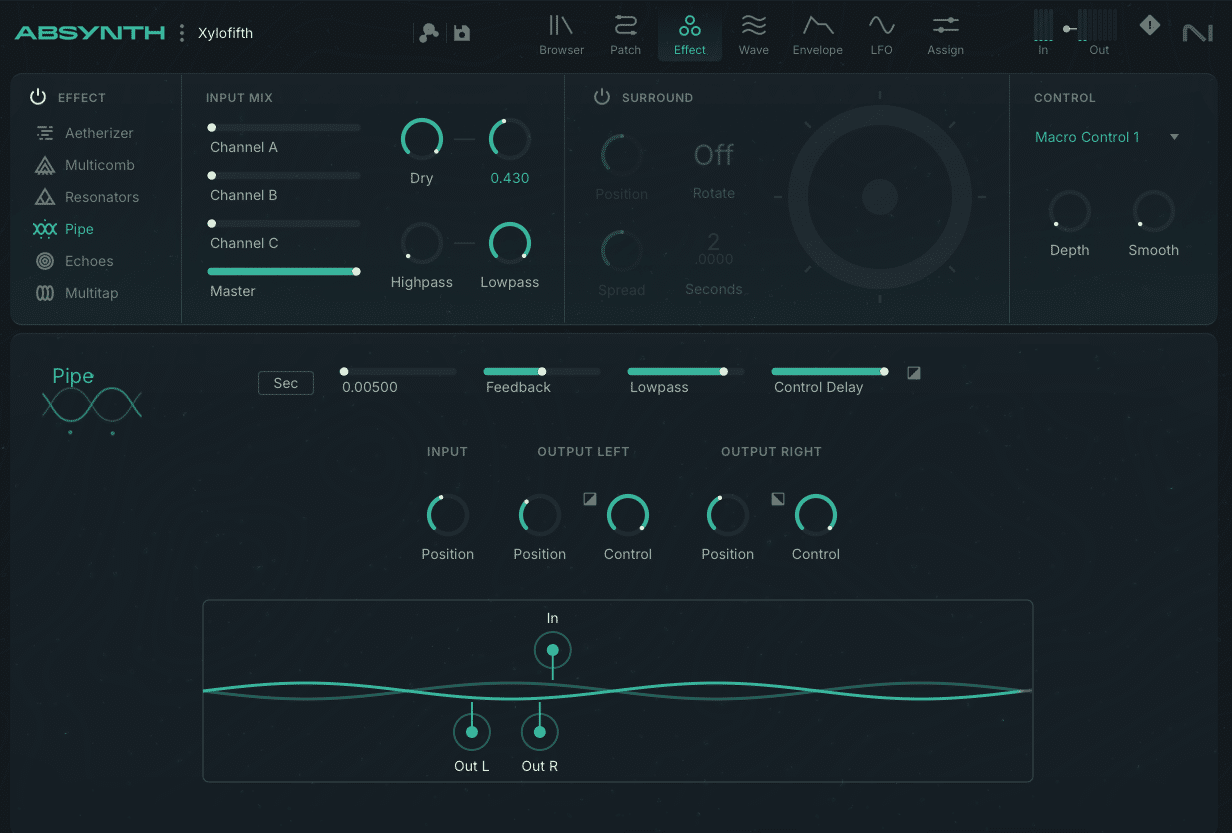Open the Macro Control 1 dropdown
The image size is (1232, 833).
click(x=1105, y=137)
